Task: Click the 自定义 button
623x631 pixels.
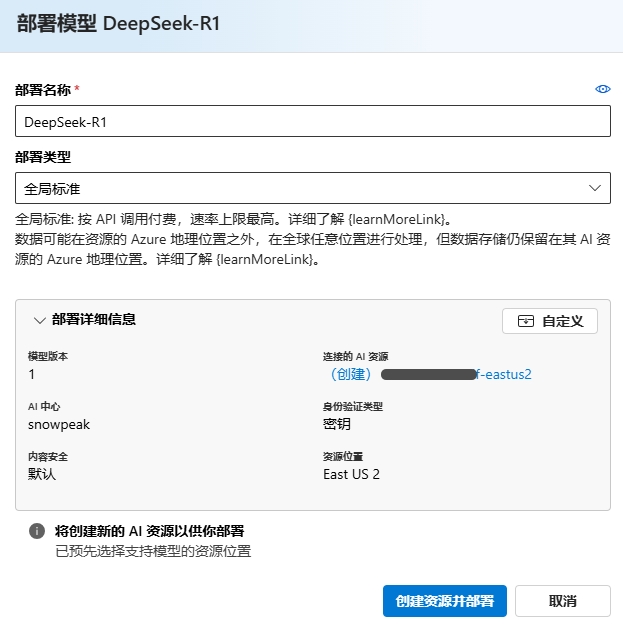Action: click(550, 321)
